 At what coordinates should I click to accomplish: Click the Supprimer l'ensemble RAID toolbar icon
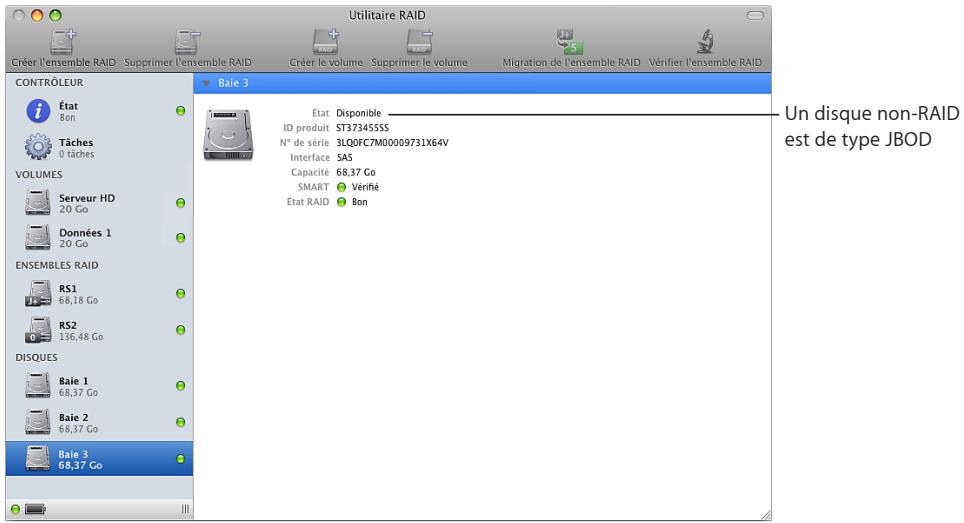(188, 42)
